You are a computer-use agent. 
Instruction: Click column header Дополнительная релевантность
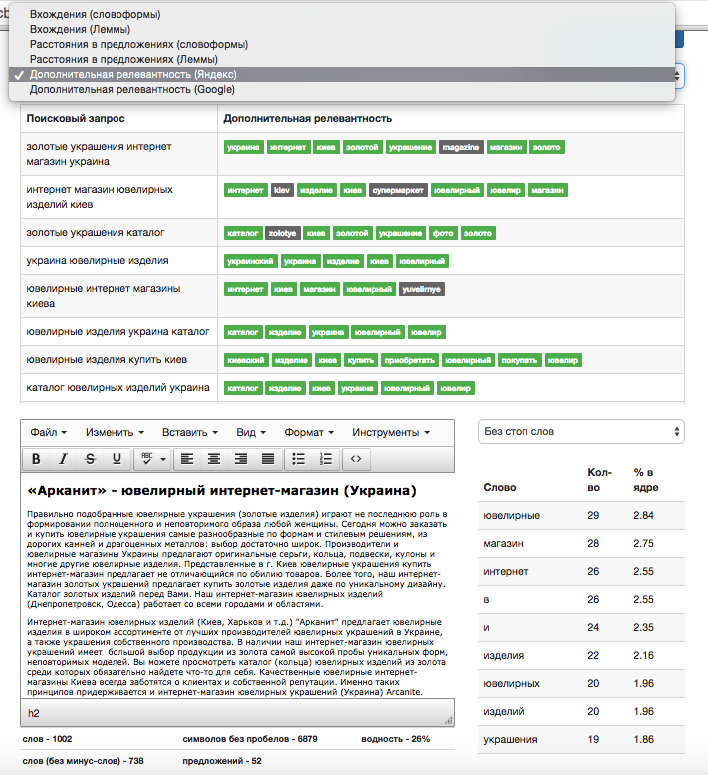tap(308, 118)
